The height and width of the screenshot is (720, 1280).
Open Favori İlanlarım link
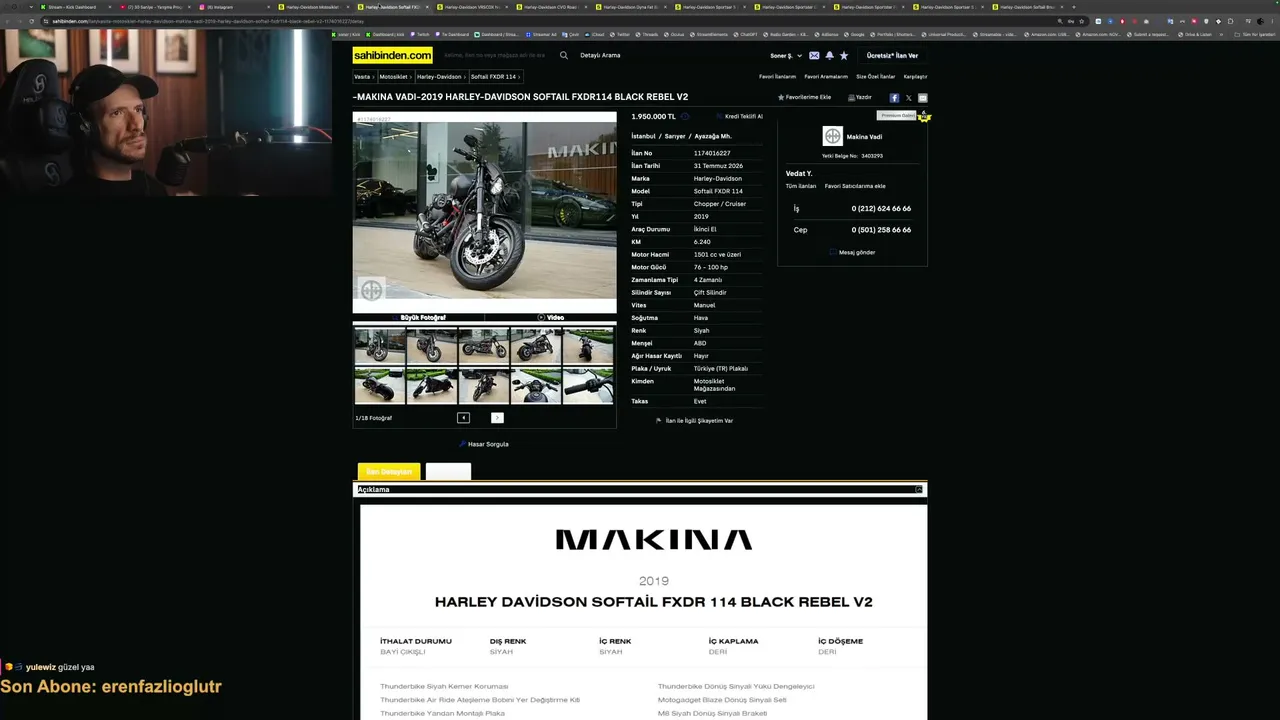[777, 77]
